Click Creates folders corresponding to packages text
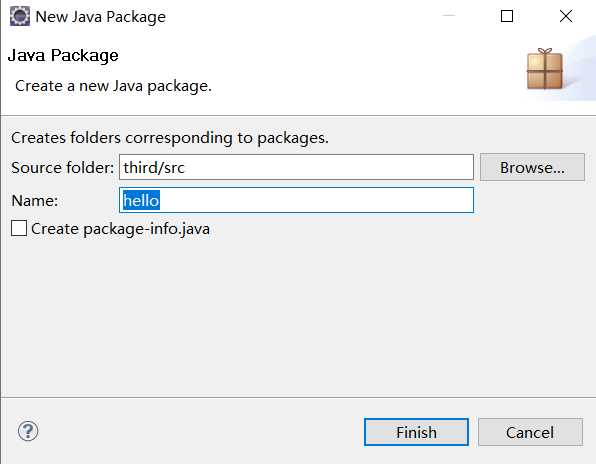The height and width of the screenshot is (464, 596). (170, 138)
